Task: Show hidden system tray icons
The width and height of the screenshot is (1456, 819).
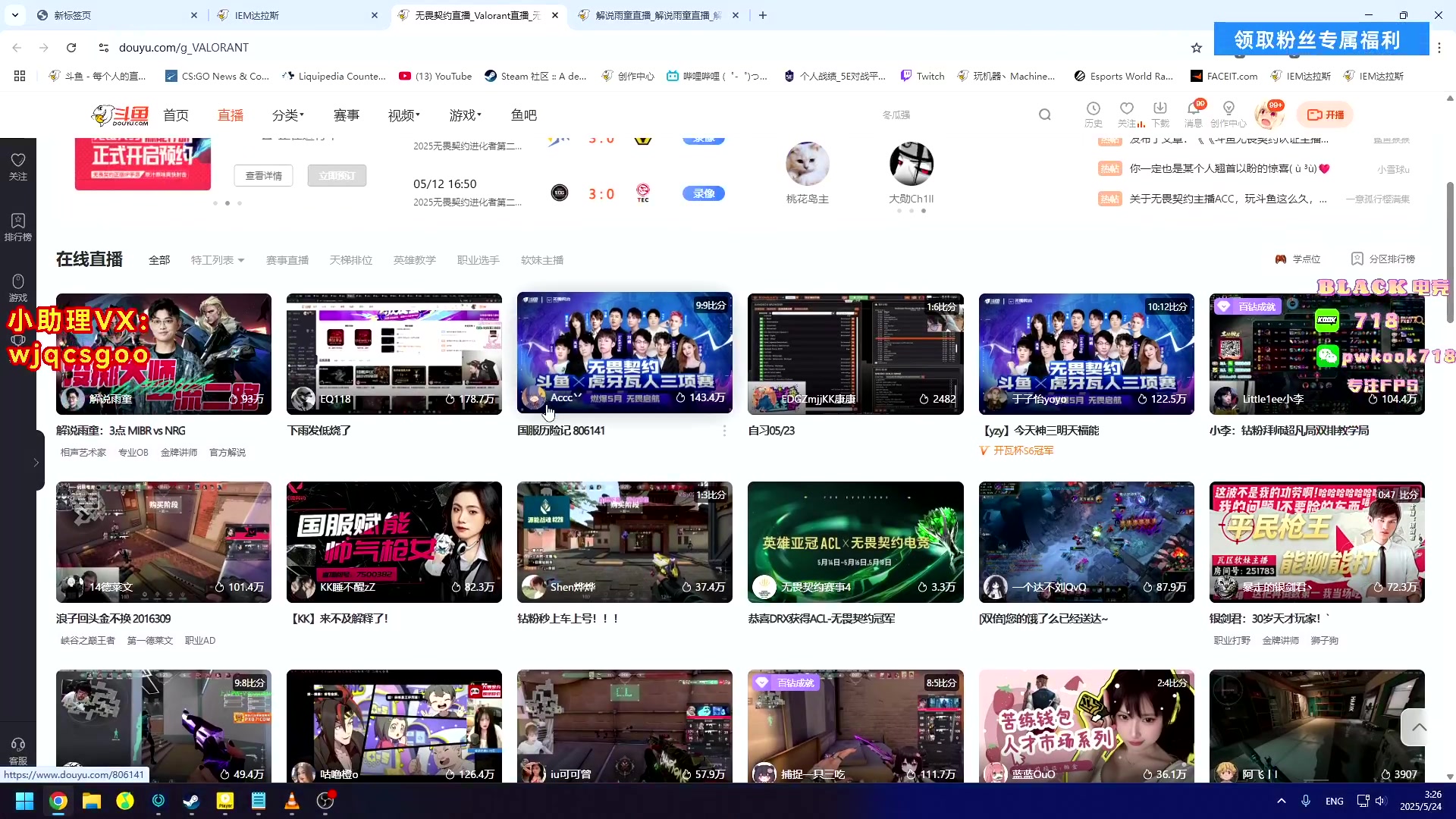Action: (x=1282, y=801)
